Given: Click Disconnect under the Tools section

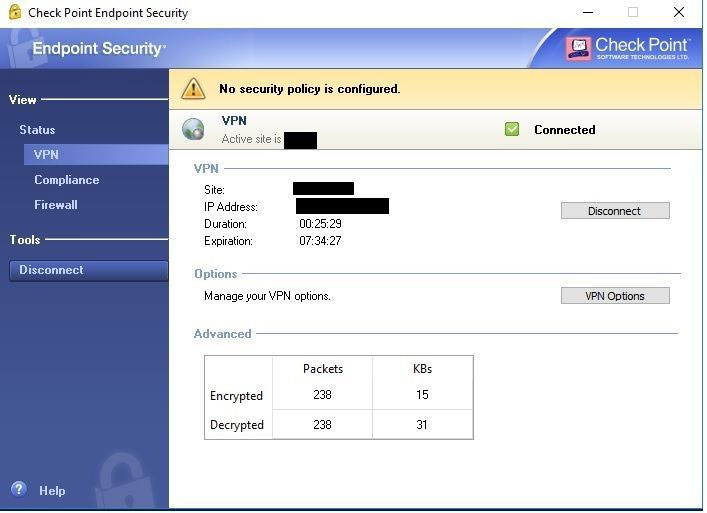Looking at the screenshot, I should 88,270.
